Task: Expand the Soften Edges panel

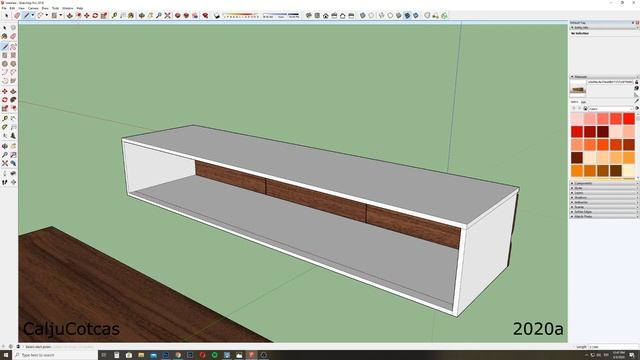Action: pyautogui.click(x=604, y=212)
